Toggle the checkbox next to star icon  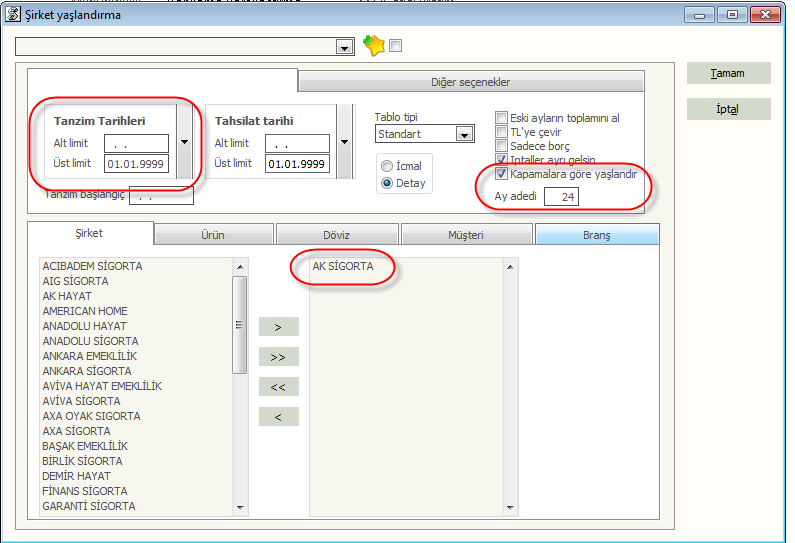395,46
